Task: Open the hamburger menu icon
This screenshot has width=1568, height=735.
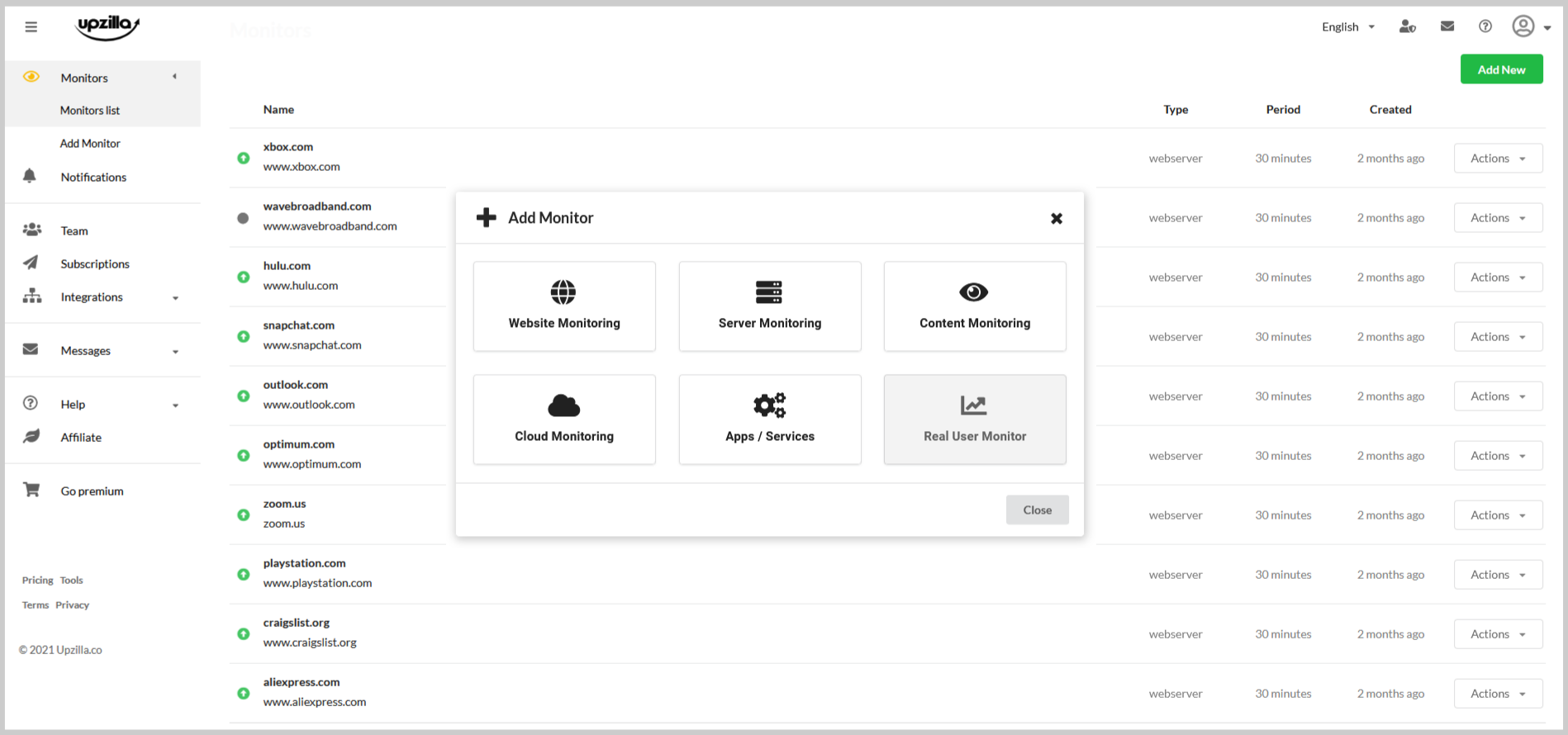Action: 31,27
